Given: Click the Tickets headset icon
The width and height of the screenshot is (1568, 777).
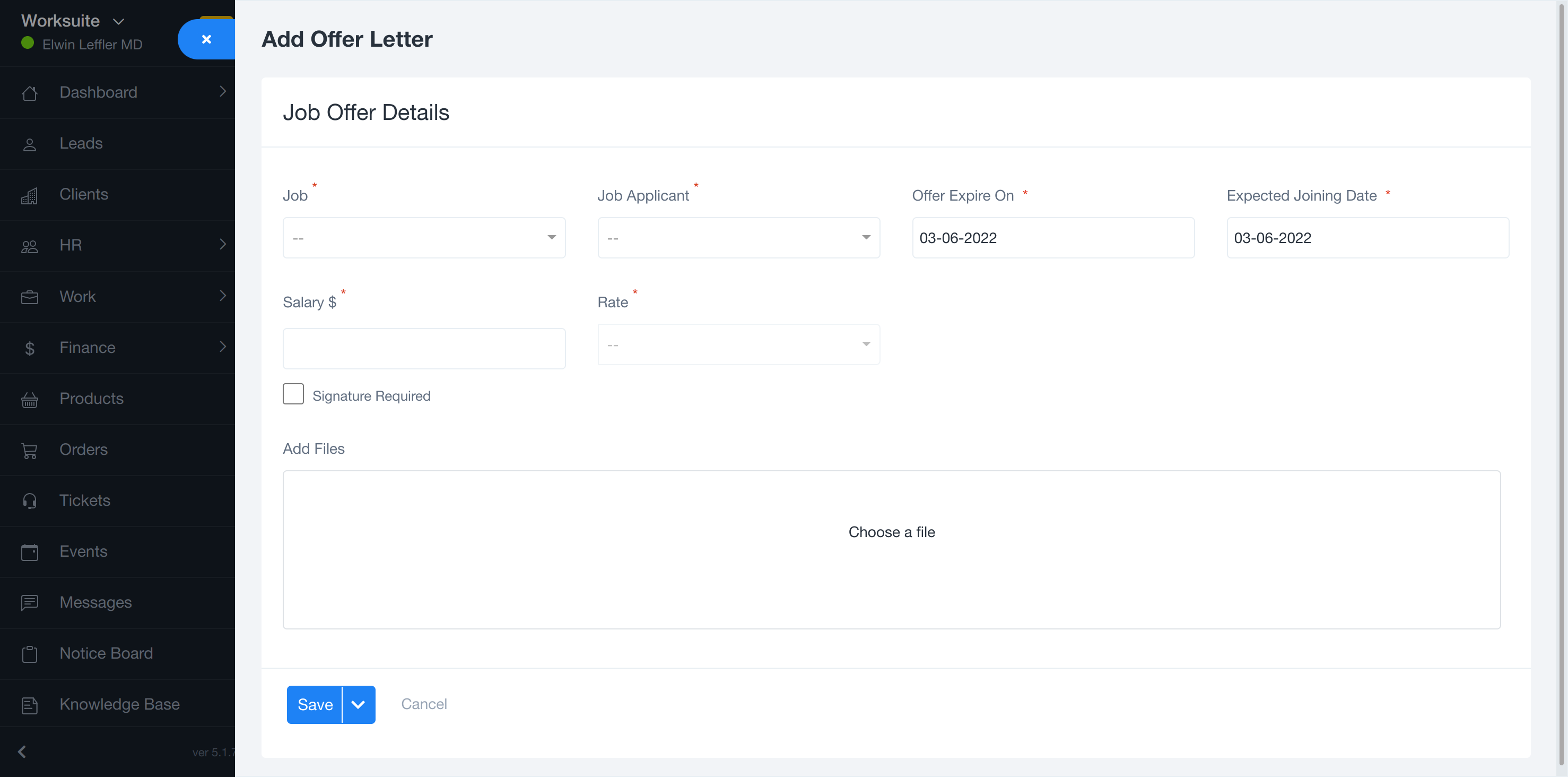Looking at the screenshot, I should [29, 501].
